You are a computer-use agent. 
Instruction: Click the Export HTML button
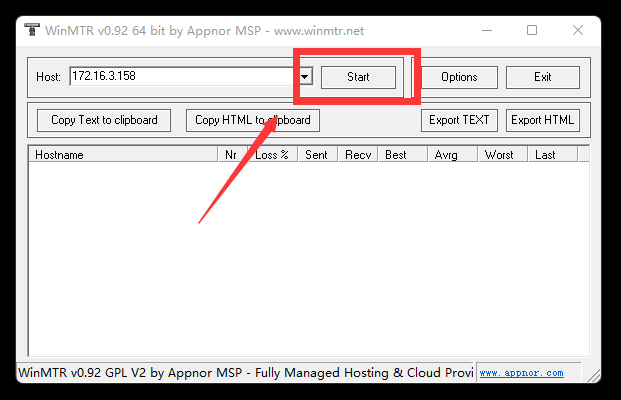click(543, 120)
